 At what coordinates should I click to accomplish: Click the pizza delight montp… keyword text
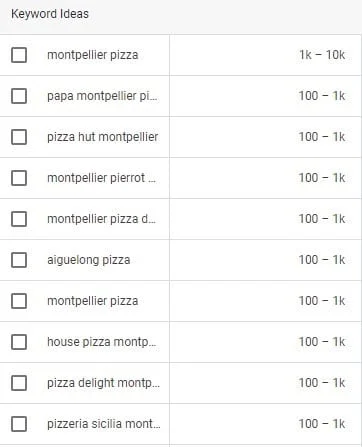coord(103,383)
